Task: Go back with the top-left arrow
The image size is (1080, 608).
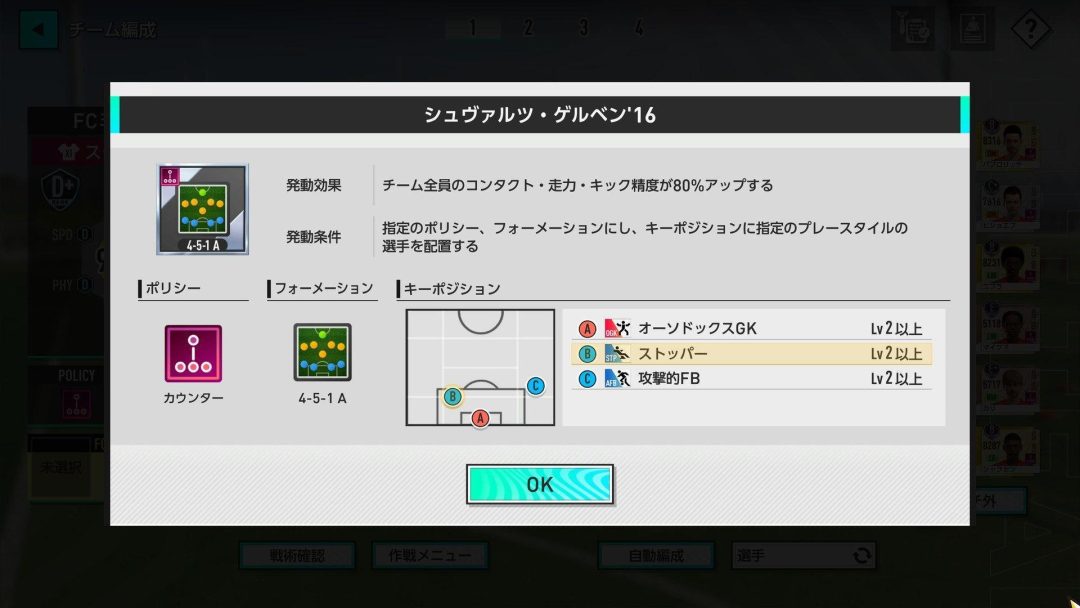Action: click(38, 30)
